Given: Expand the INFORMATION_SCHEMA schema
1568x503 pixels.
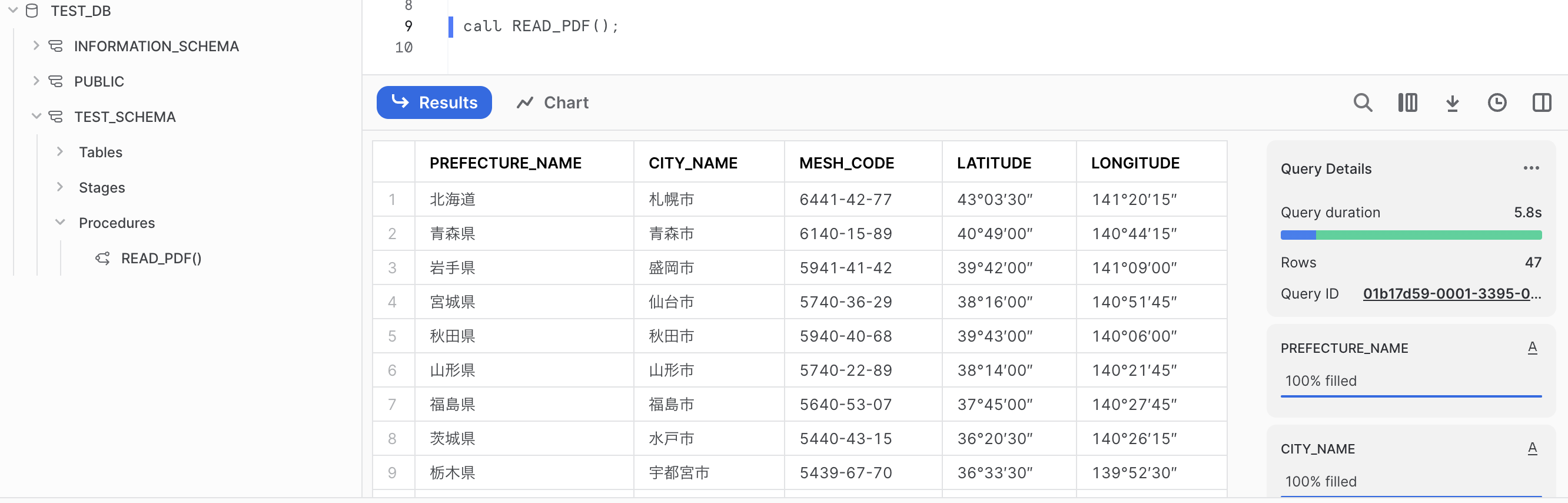Looking at the screenshot, I should [36, 46].
